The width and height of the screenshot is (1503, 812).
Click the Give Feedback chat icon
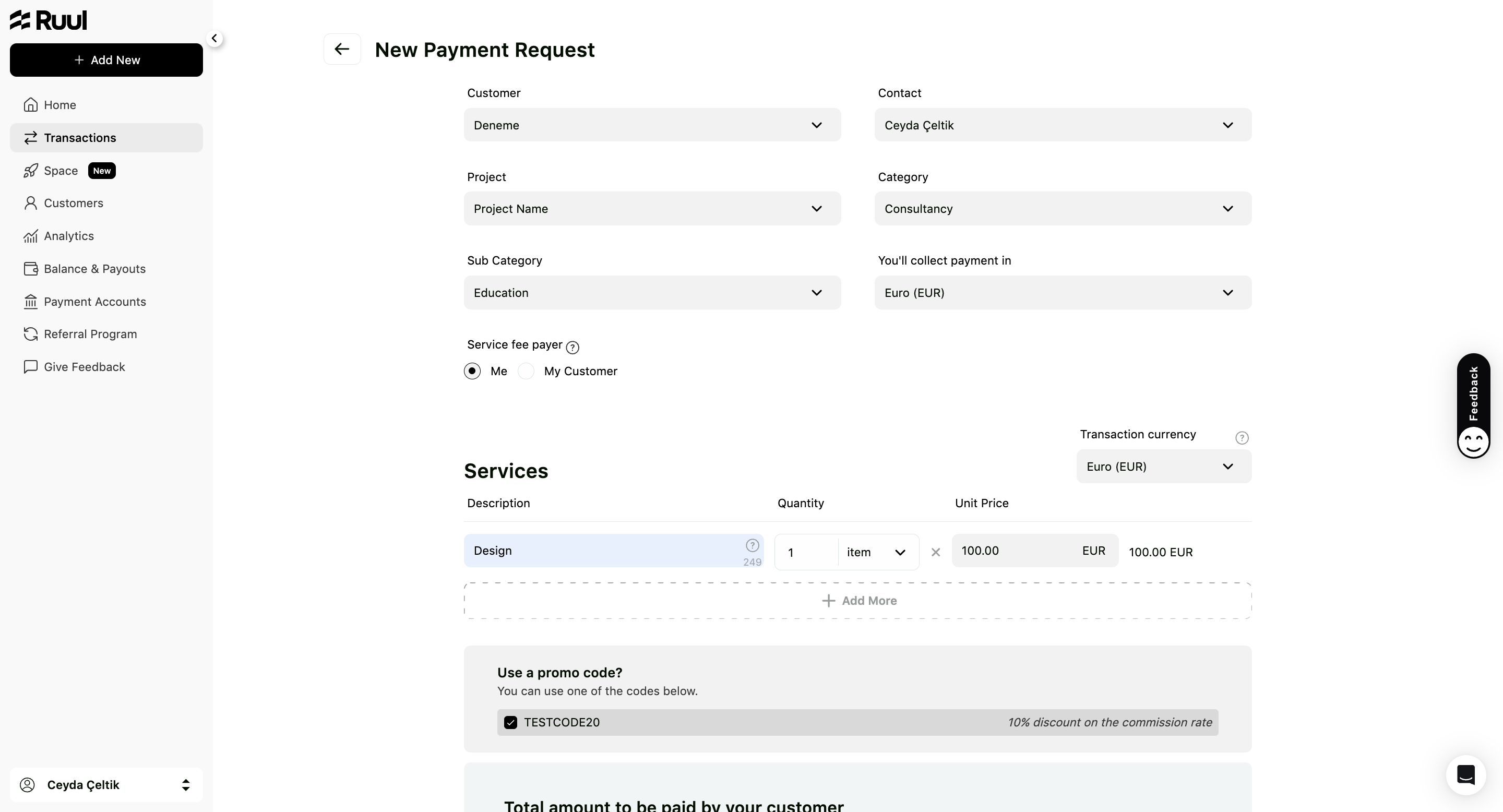click(30, 367)
